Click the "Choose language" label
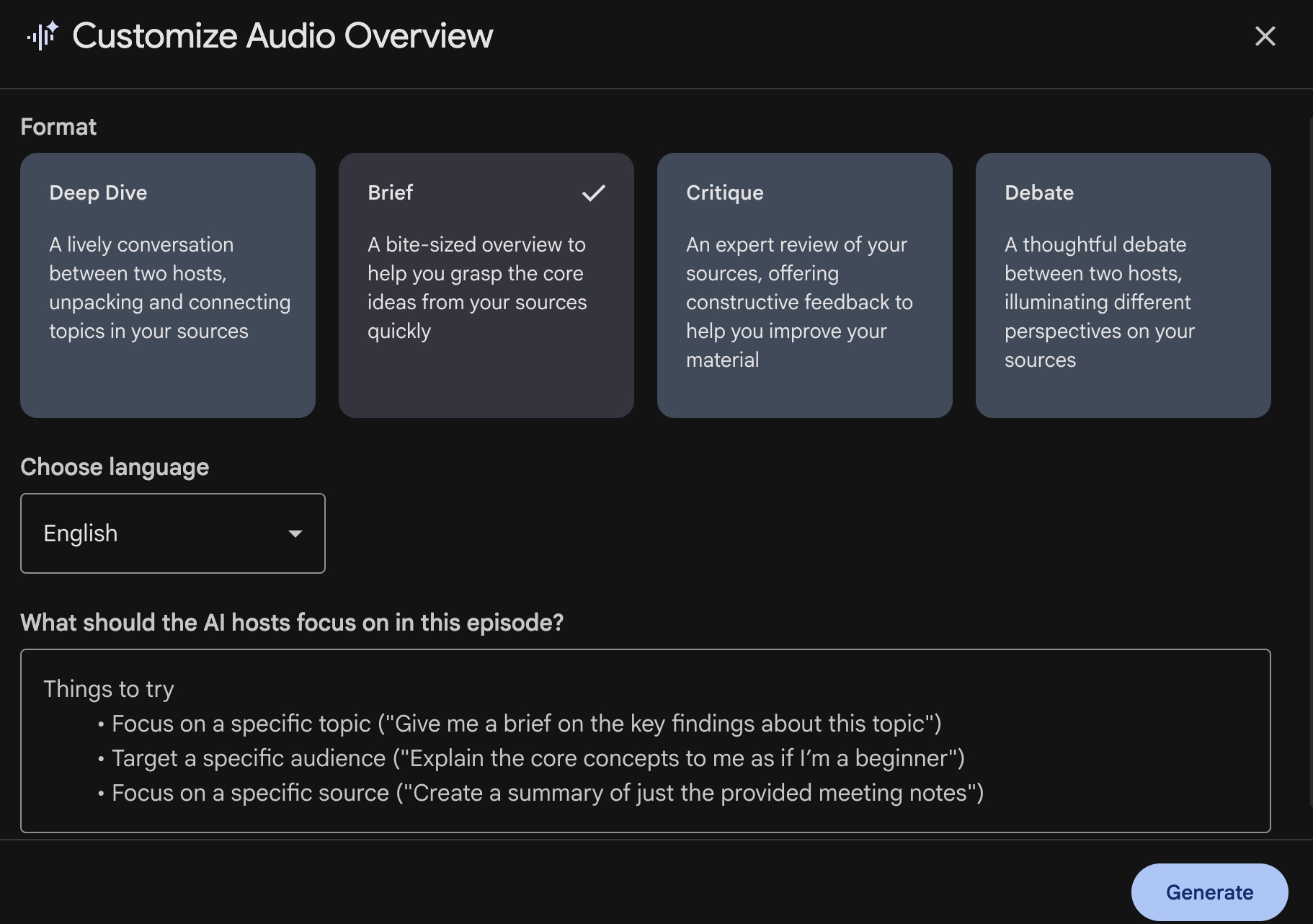Image resolution: width=1313 pixels, height=924 pixels. point(115,467)
